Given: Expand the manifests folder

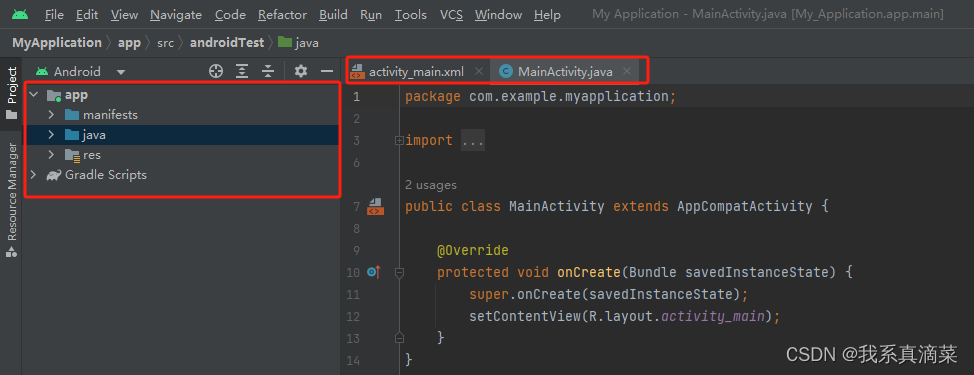Looking at the screenshot, I should [52, 115].
